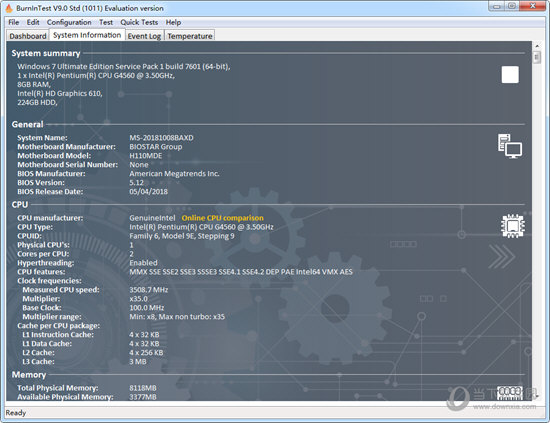Open the Temperature tab
Image resolution: width=550 pixels, height=423 pixels.
(x=190, y=36)
